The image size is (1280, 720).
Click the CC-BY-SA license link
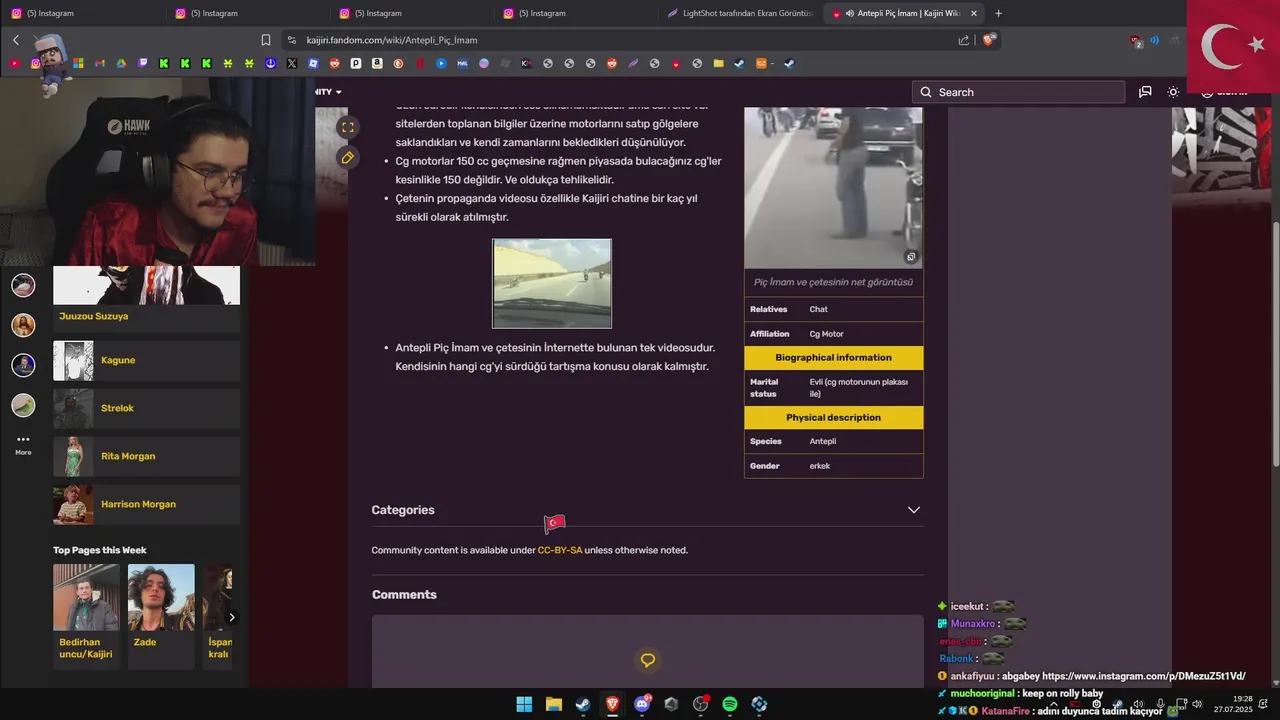(560, 550)
